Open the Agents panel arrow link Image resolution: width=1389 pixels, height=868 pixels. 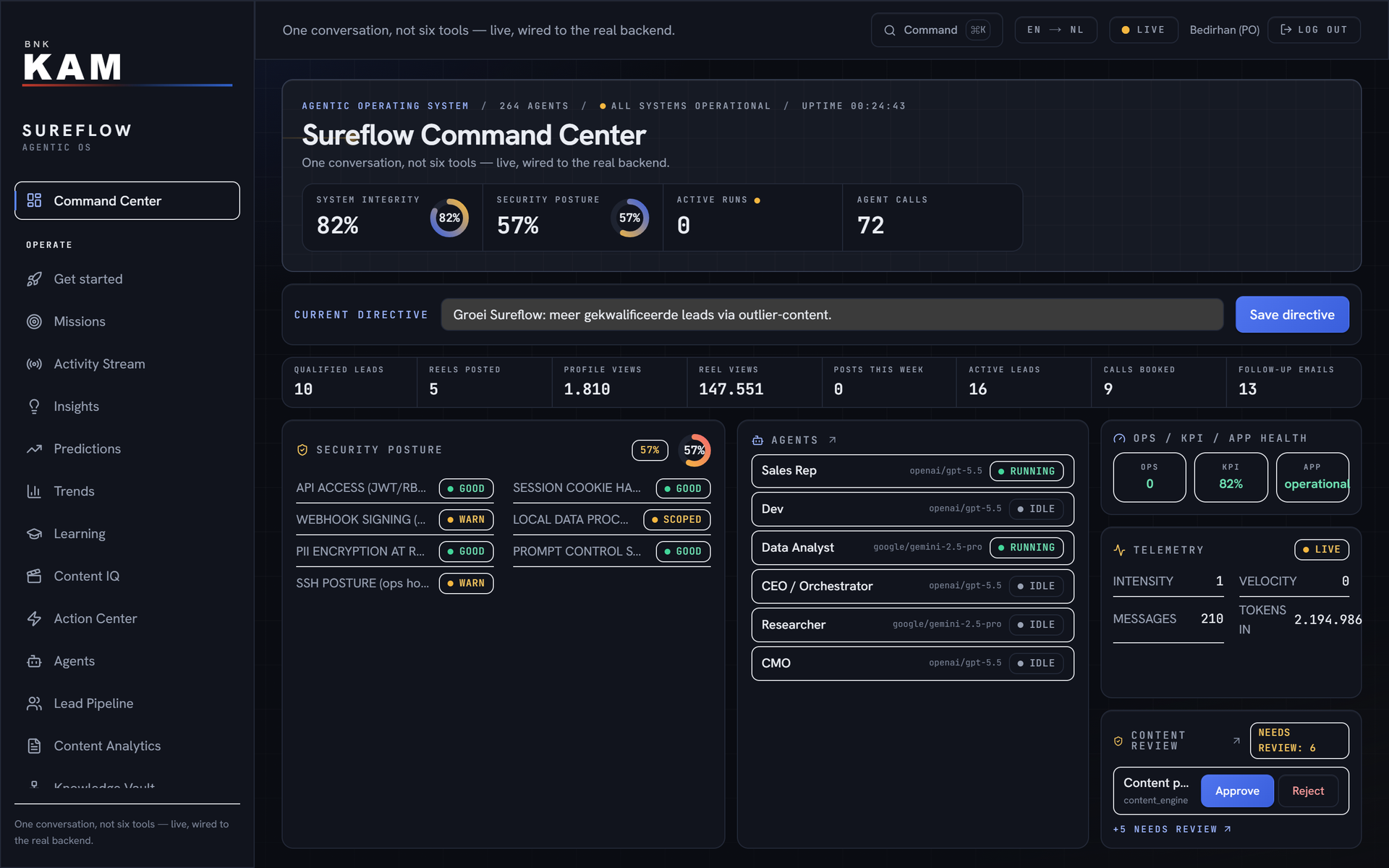click(833, 440)
